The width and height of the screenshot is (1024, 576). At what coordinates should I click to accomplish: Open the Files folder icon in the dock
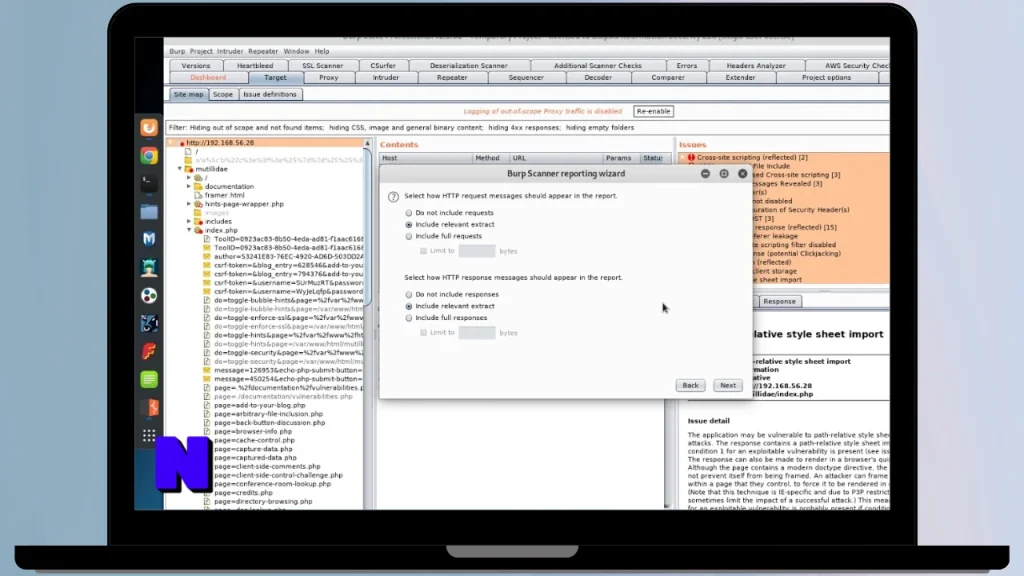coord(149,212)
